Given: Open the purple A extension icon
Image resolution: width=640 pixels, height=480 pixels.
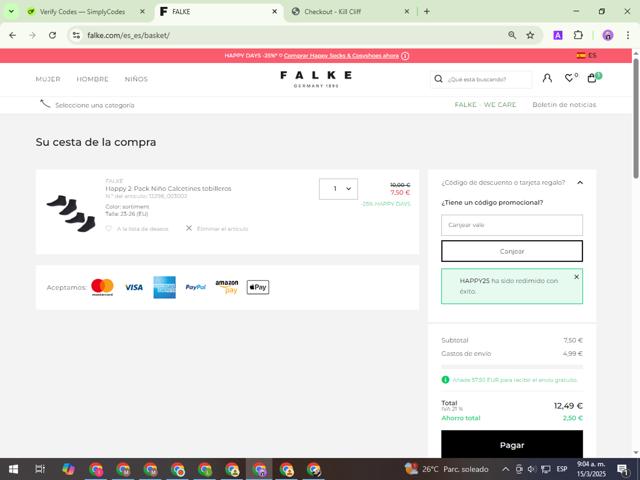Looking at the screenshot, I should pos(558,36).
